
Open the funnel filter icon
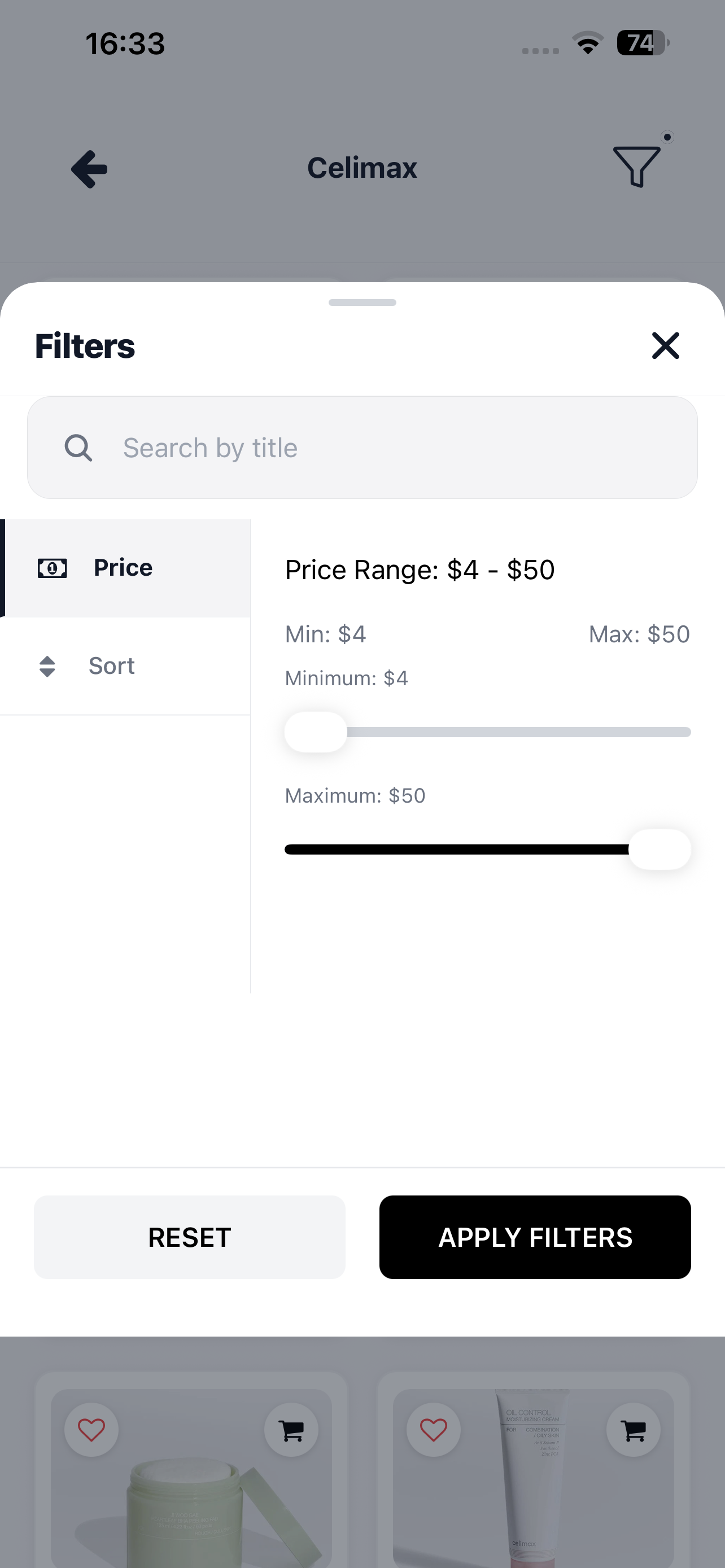637,165
